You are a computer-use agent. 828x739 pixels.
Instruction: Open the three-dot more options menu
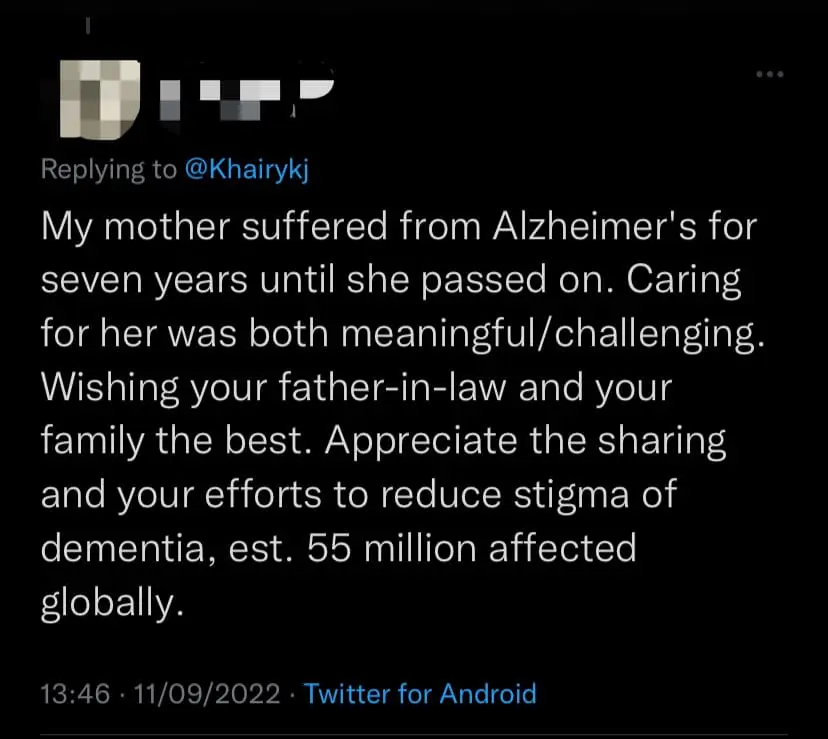point(769,75)
